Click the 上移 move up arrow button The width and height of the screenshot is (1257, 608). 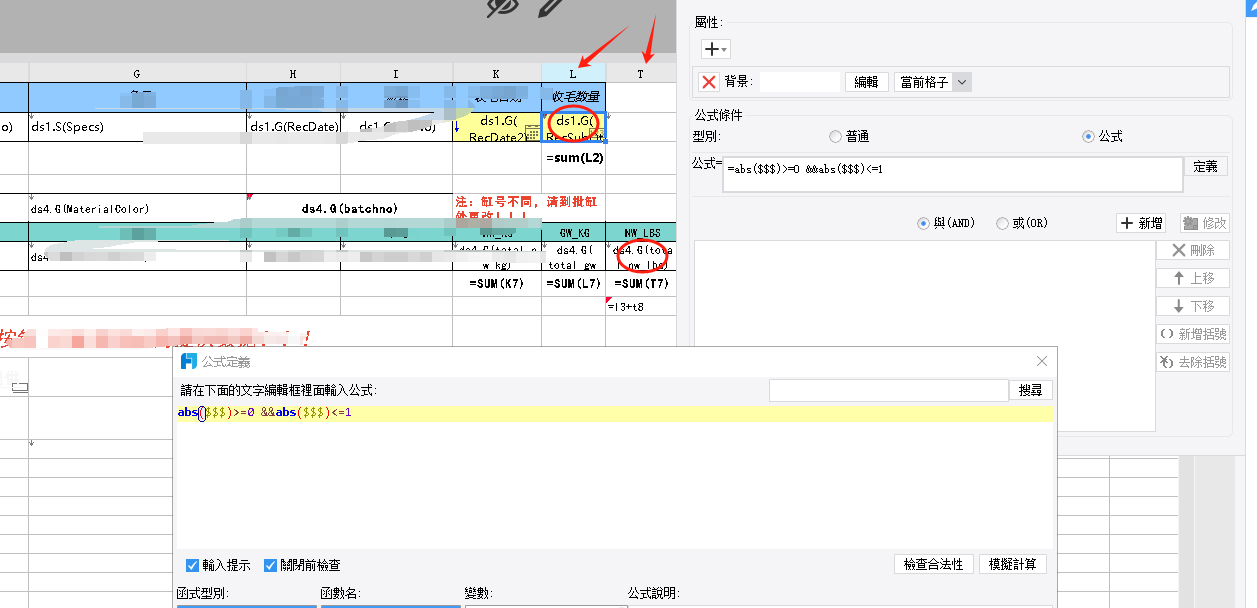pos(1192,278)
